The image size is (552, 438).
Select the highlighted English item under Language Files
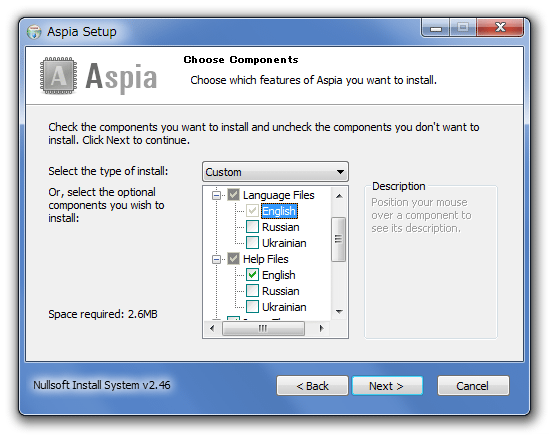tap(279, 211)
